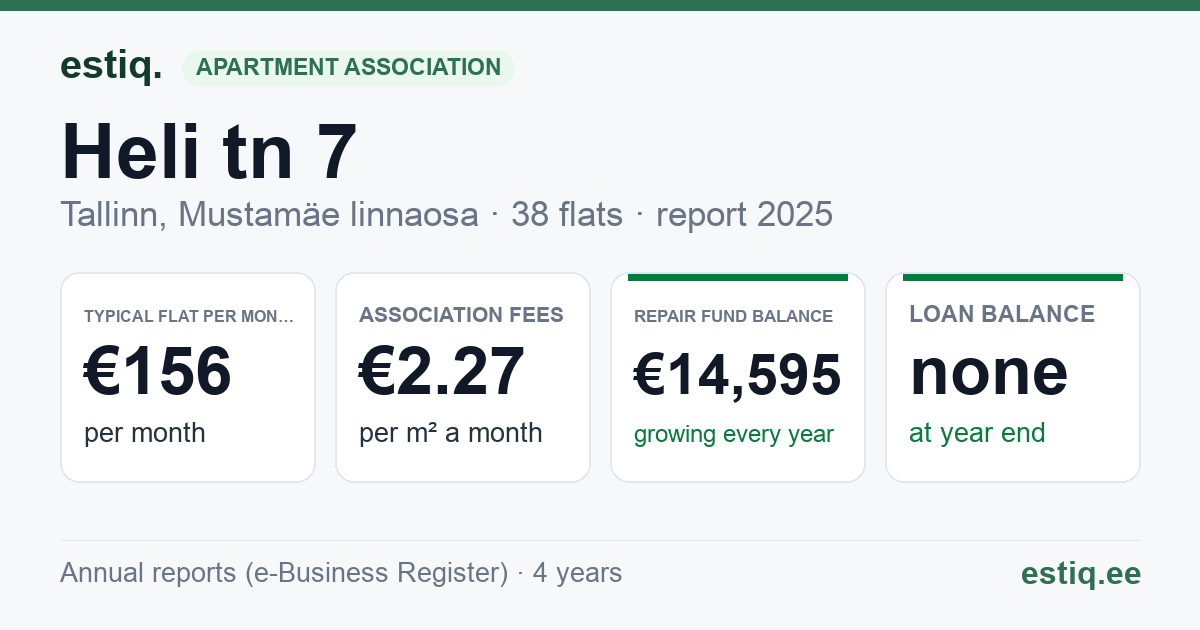Click the €2.27 value
This screenshot has height=630, width=1200.
(x=441, y=371)
